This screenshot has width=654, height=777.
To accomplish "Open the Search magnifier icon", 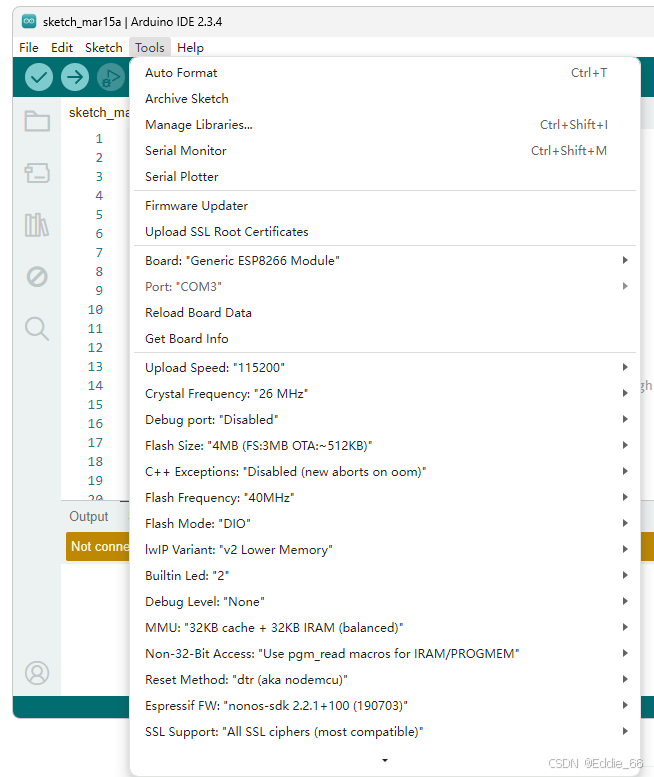I will [x=37, y=329].
